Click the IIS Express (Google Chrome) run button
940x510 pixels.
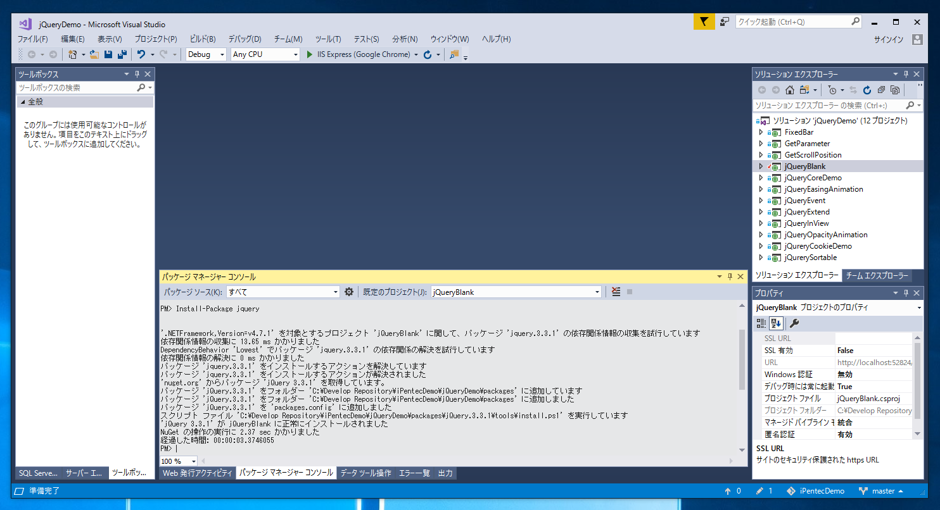(358, 55)
